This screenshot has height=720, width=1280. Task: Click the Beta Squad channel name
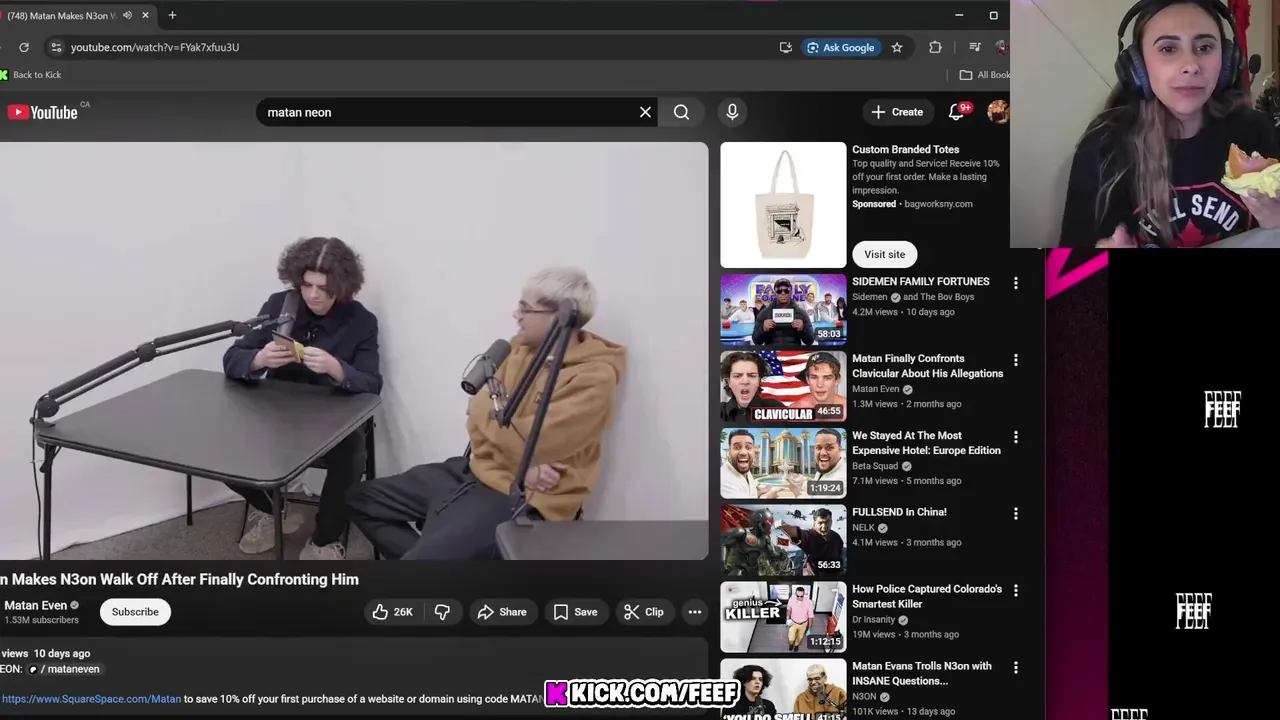tap(875, 466)
